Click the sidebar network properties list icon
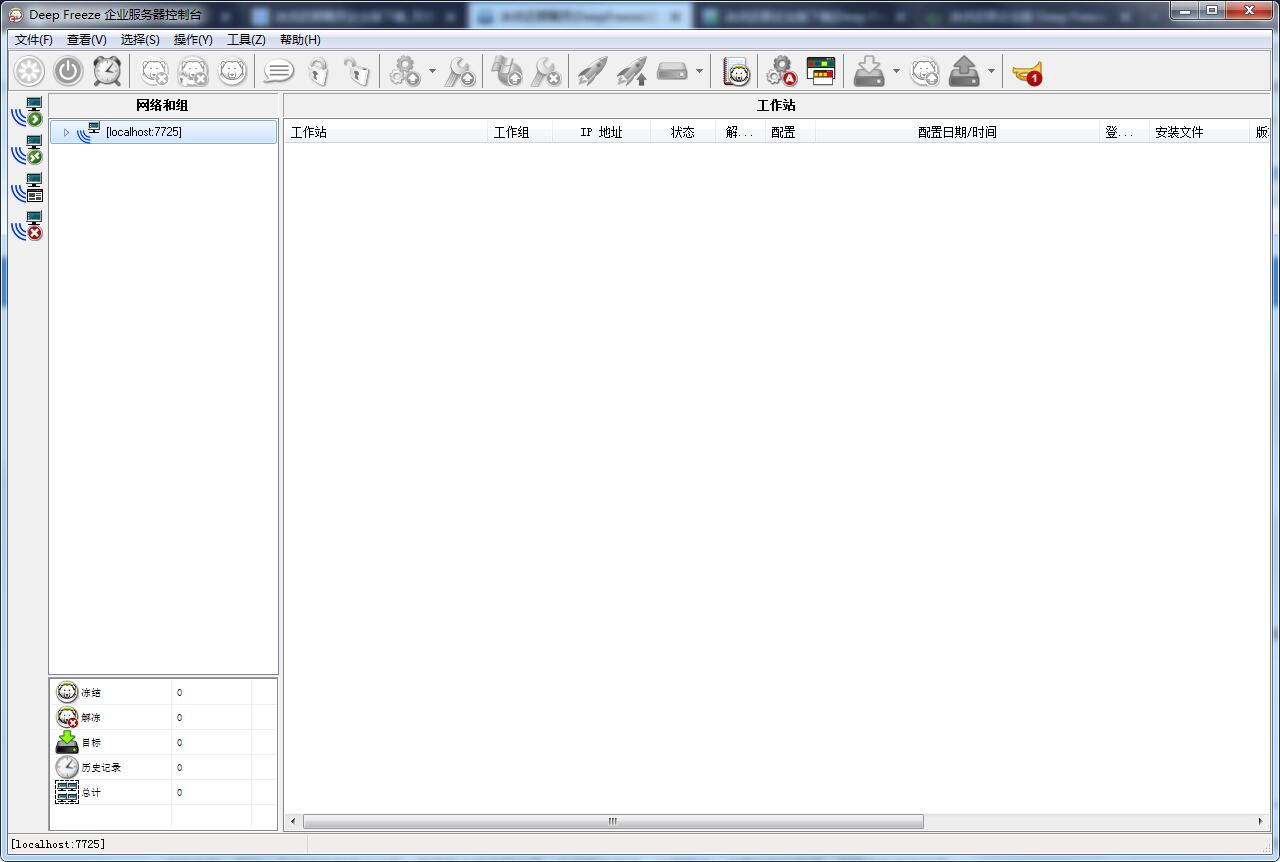The image size is (1280, 862). pyautogui.click(x=28, y=188)
